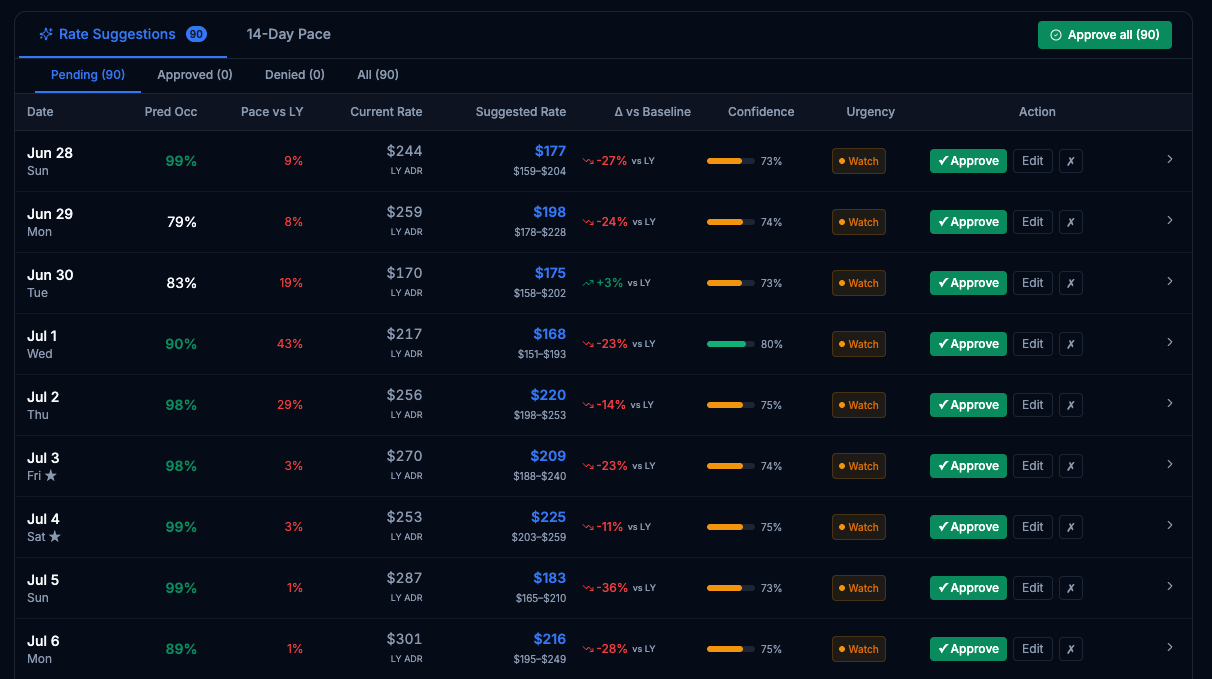
Task: Expand the Jul 3 row details chevron
Action: tap(1169, 464)
